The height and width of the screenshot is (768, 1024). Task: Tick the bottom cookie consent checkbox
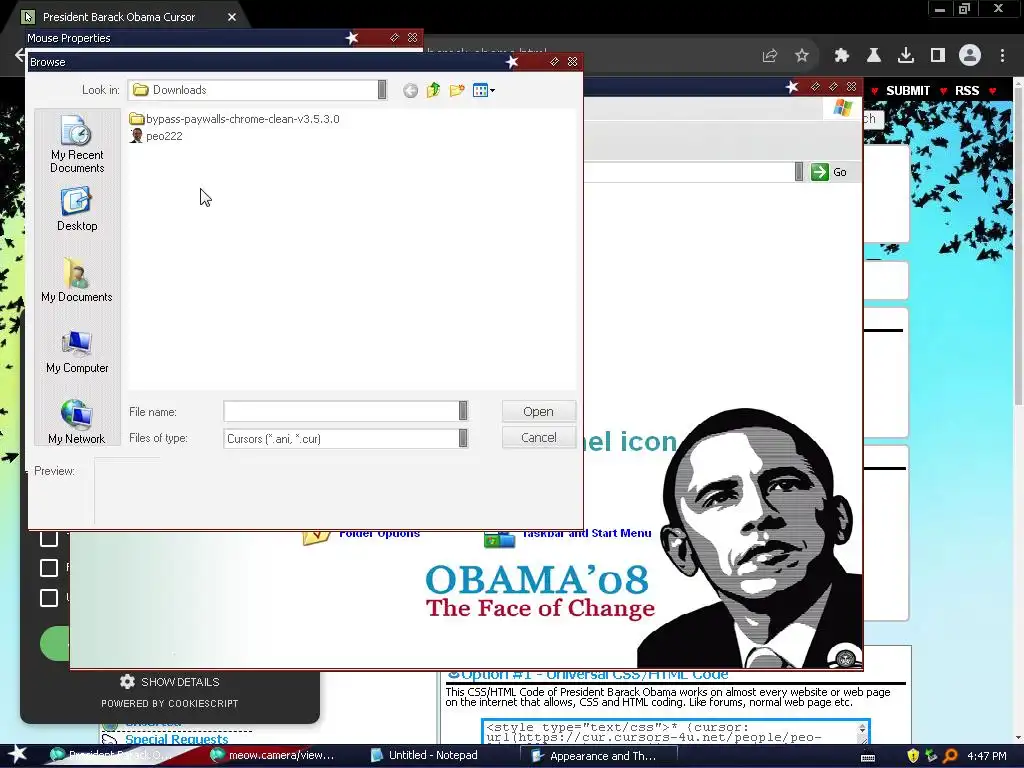(x=49, y=598)
